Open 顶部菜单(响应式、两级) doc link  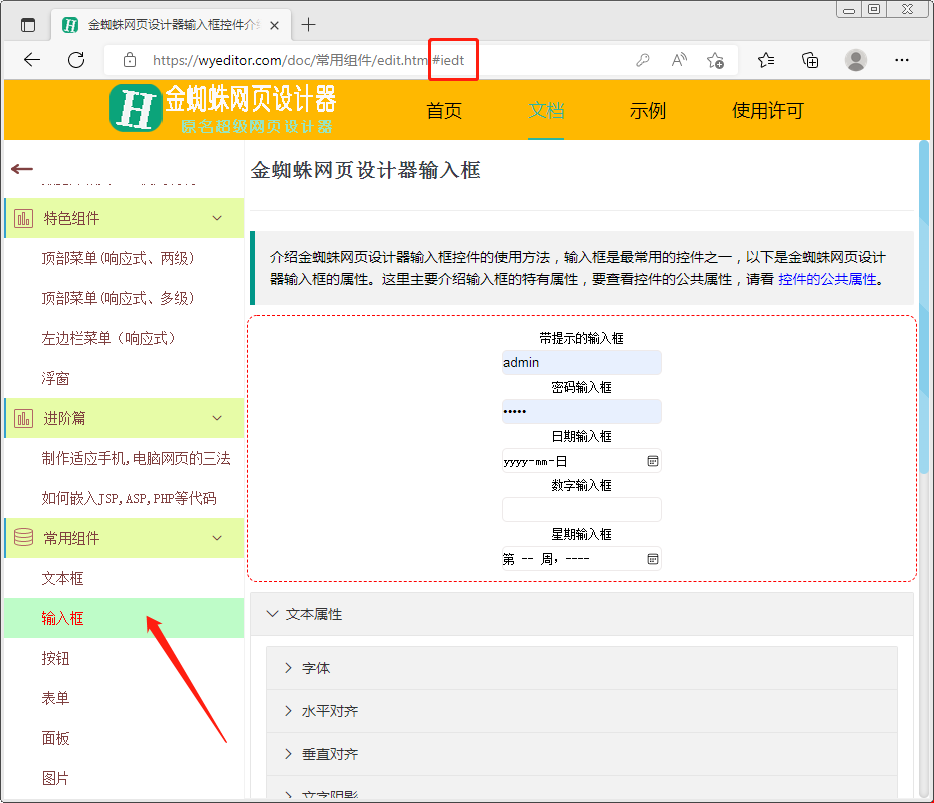[118, 258]
